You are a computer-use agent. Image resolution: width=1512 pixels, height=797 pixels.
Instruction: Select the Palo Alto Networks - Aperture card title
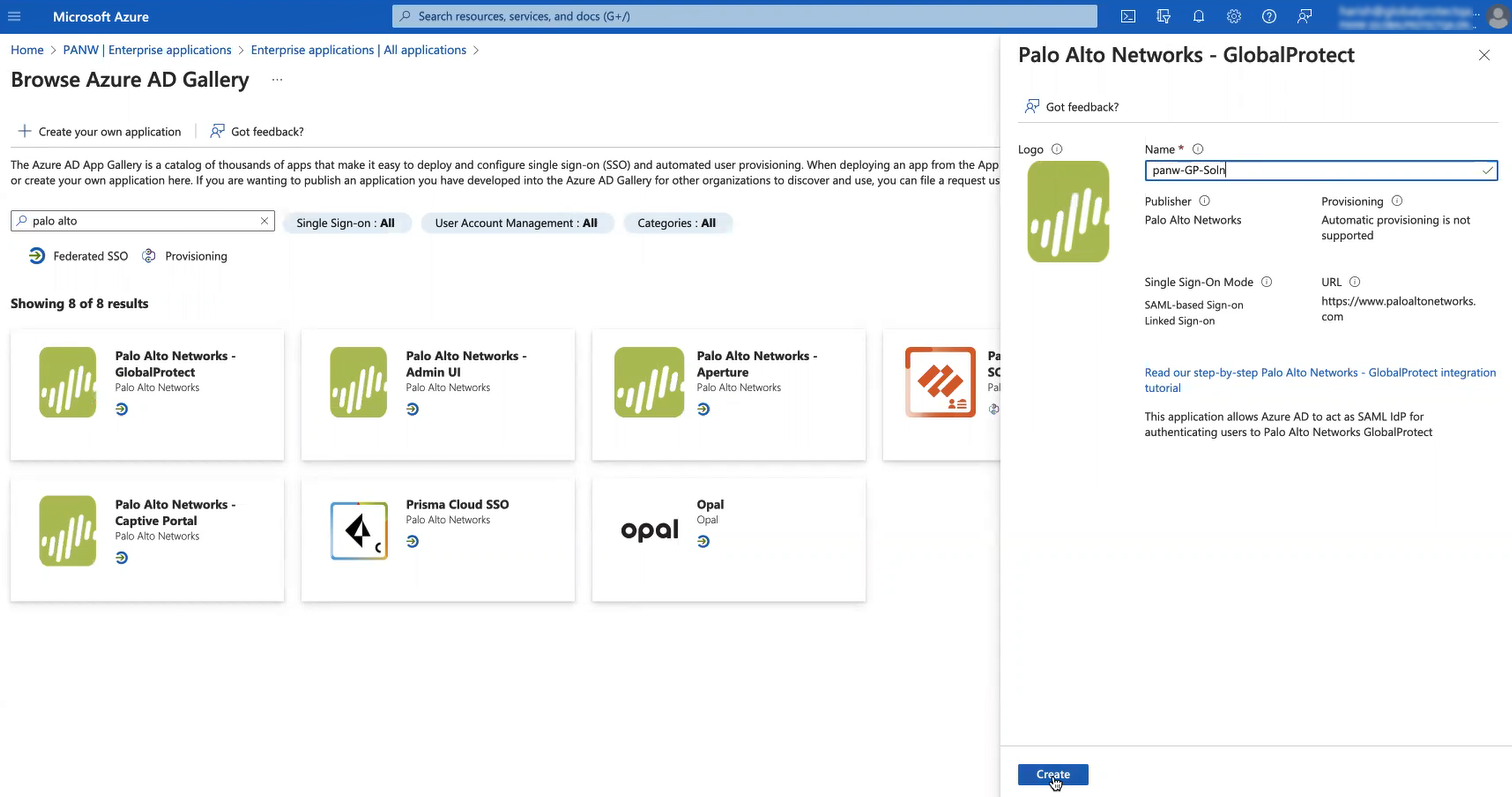[757, 364]
